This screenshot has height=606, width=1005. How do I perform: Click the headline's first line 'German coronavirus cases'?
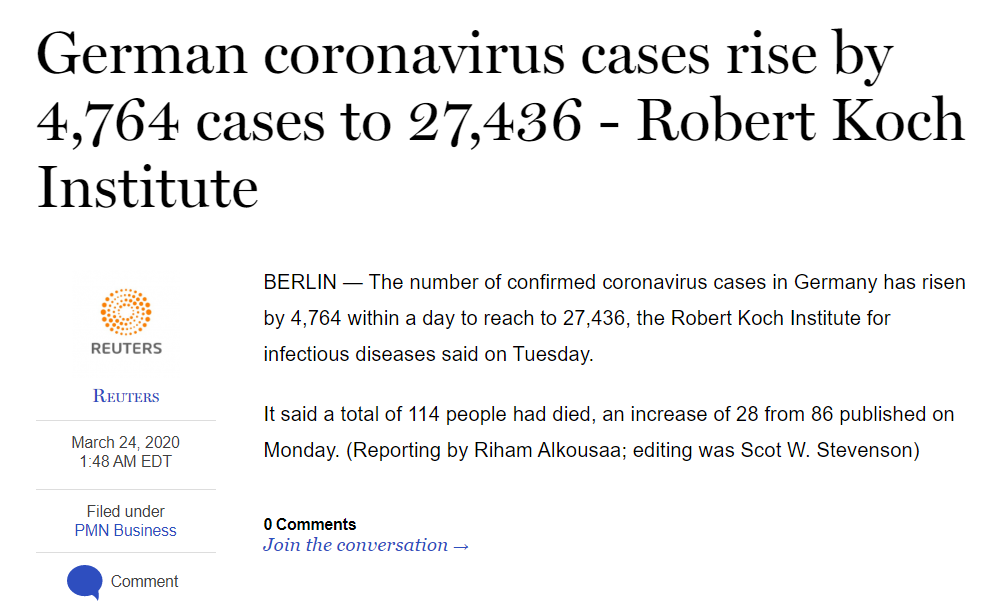[373, 55]
